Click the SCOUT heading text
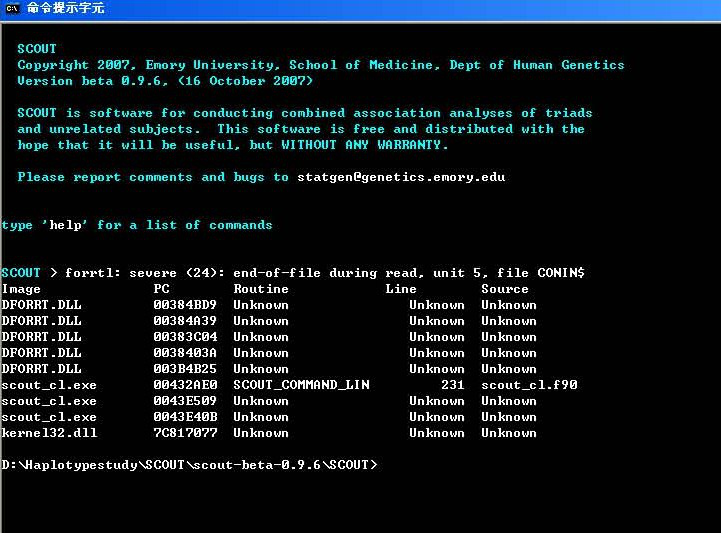The height and width of the screenshot is (533, 721). coord(37,49)
